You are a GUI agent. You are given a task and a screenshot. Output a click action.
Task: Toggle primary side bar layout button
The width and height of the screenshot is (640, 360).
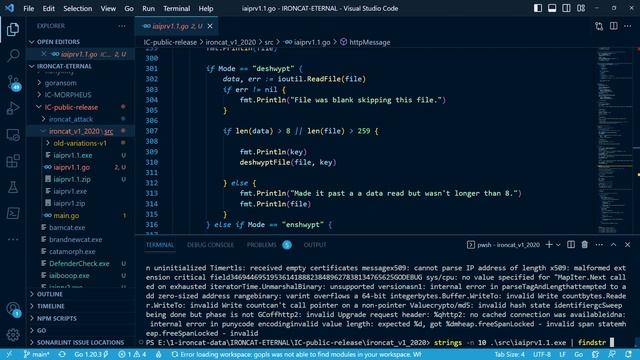(x=538, y=8)
